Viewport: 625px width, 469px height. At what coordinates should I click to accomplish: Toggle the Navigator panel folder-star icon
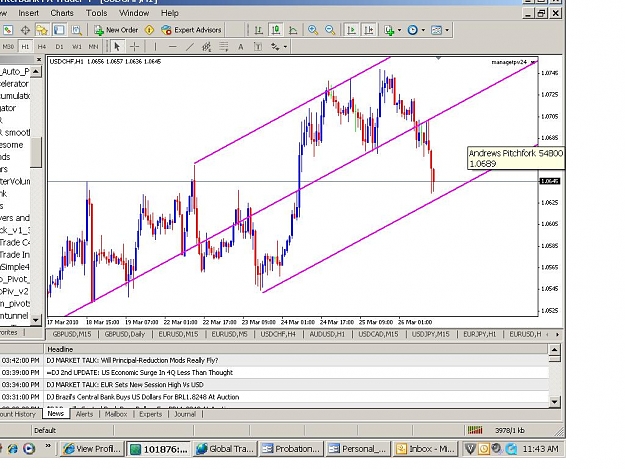pos(42,30)
